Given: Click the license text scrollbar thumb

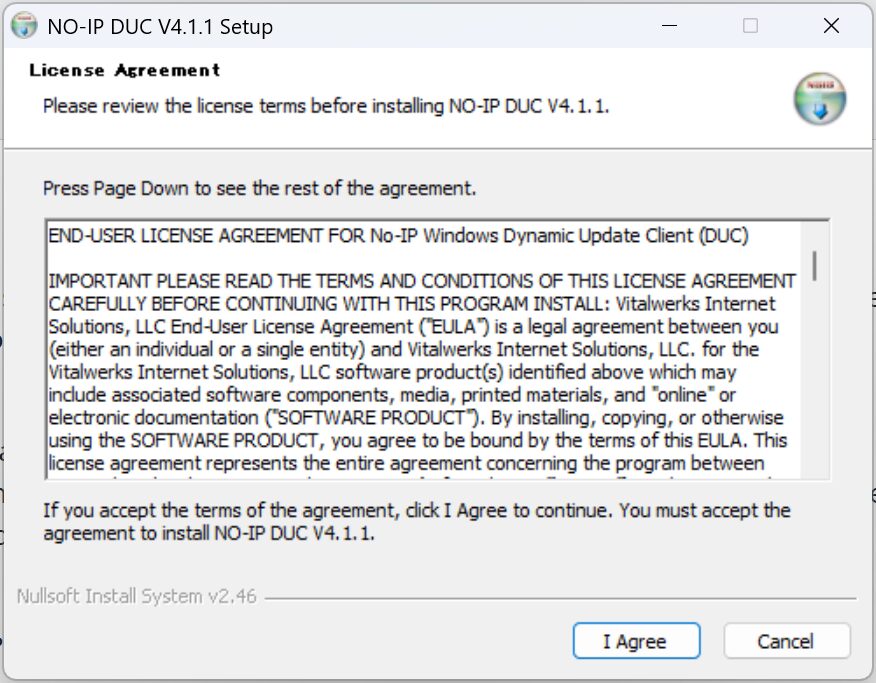Looking at the screenshot, I should 816,264.
